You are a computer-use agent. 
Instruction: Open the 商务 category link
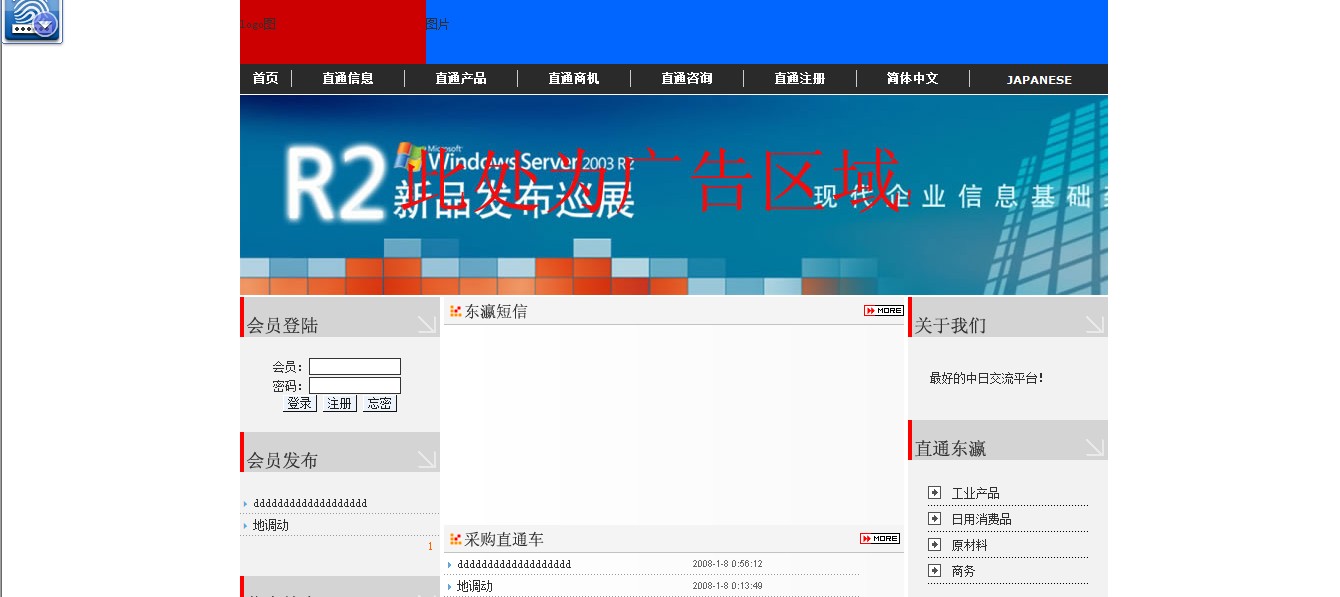point(963,571)
